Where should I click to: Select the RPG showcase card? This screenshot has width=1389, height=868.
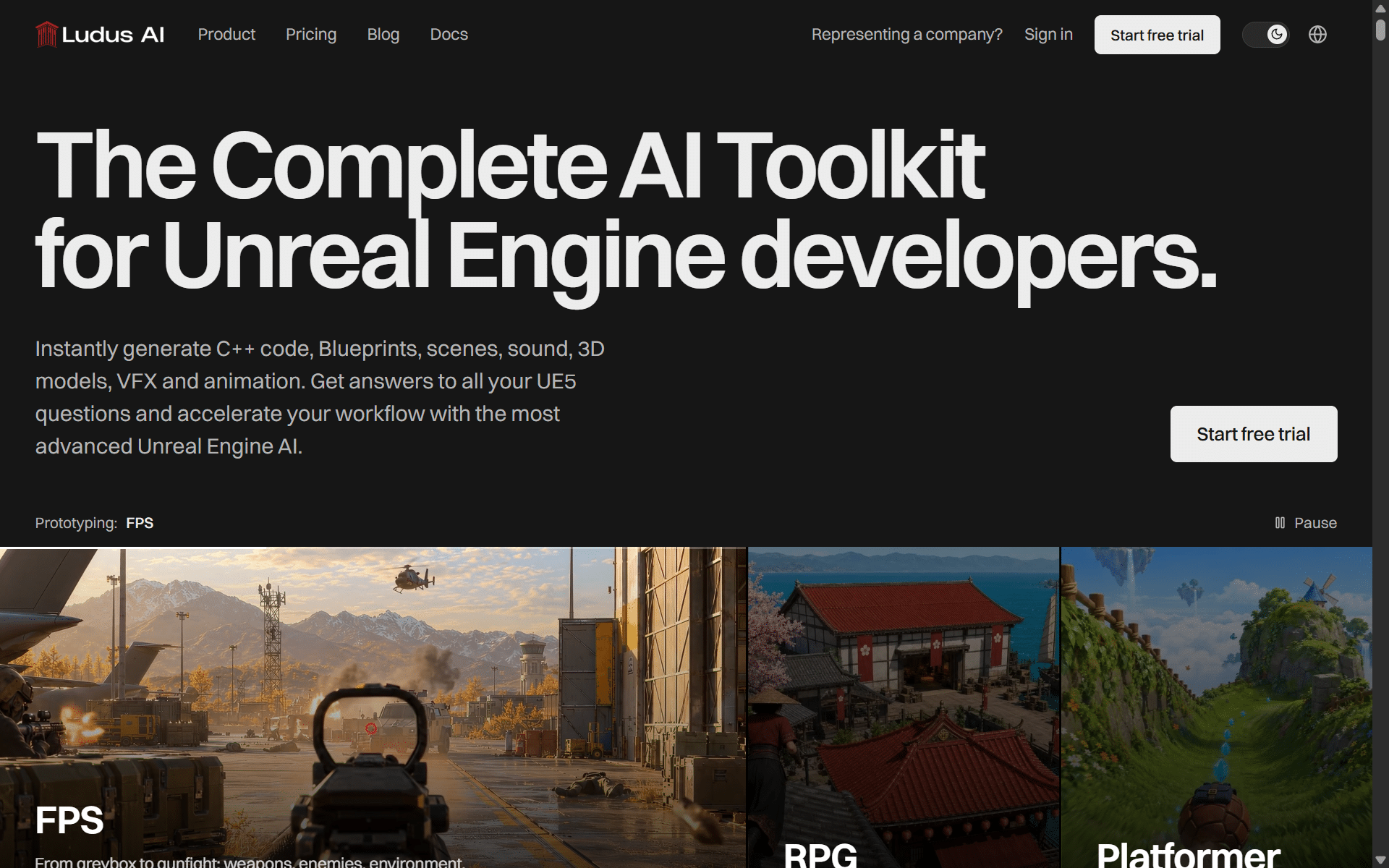pyautogui.click(x=903, y=707)
